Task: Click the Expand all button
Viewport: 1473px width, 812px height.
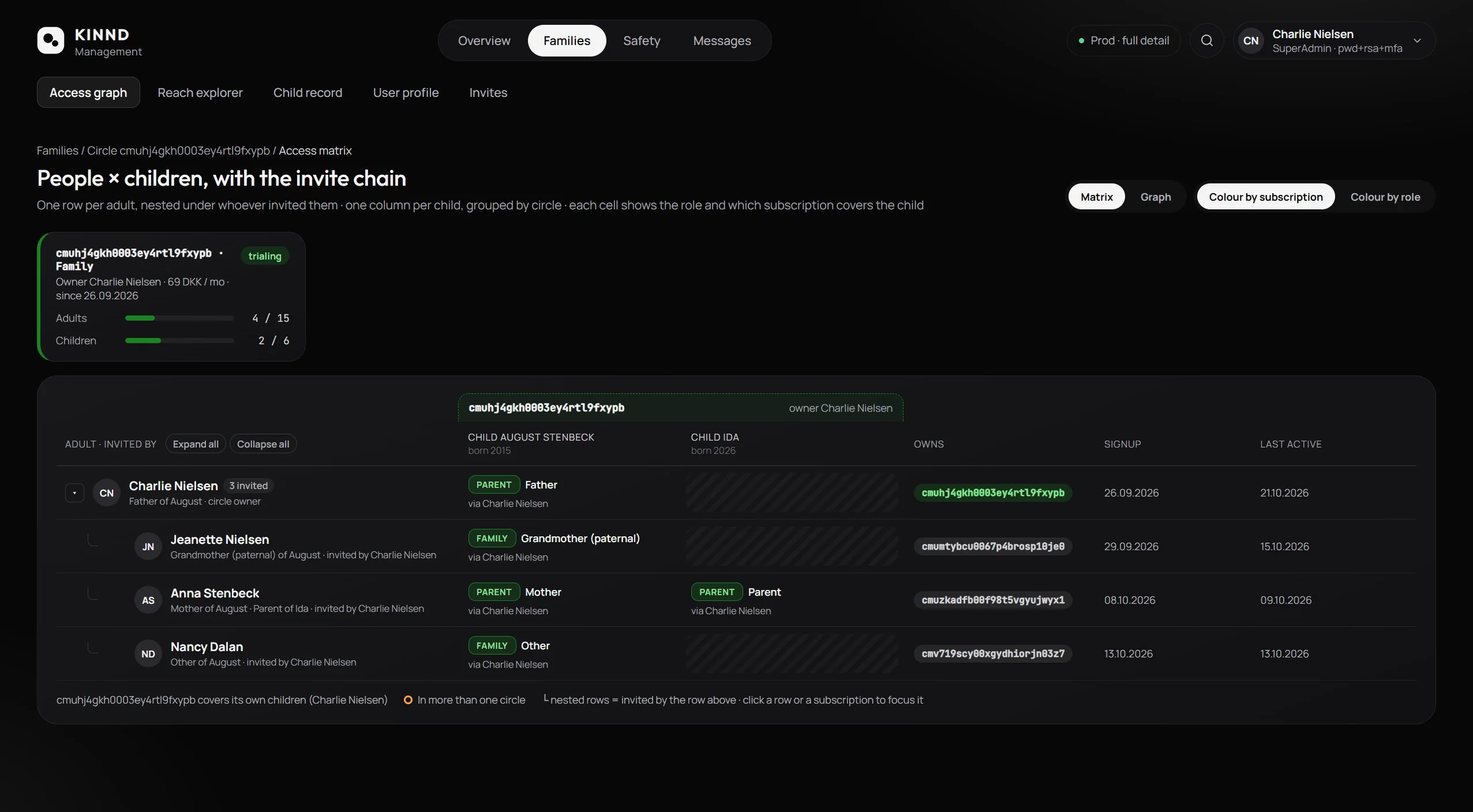Action: [x=196, y=443]
